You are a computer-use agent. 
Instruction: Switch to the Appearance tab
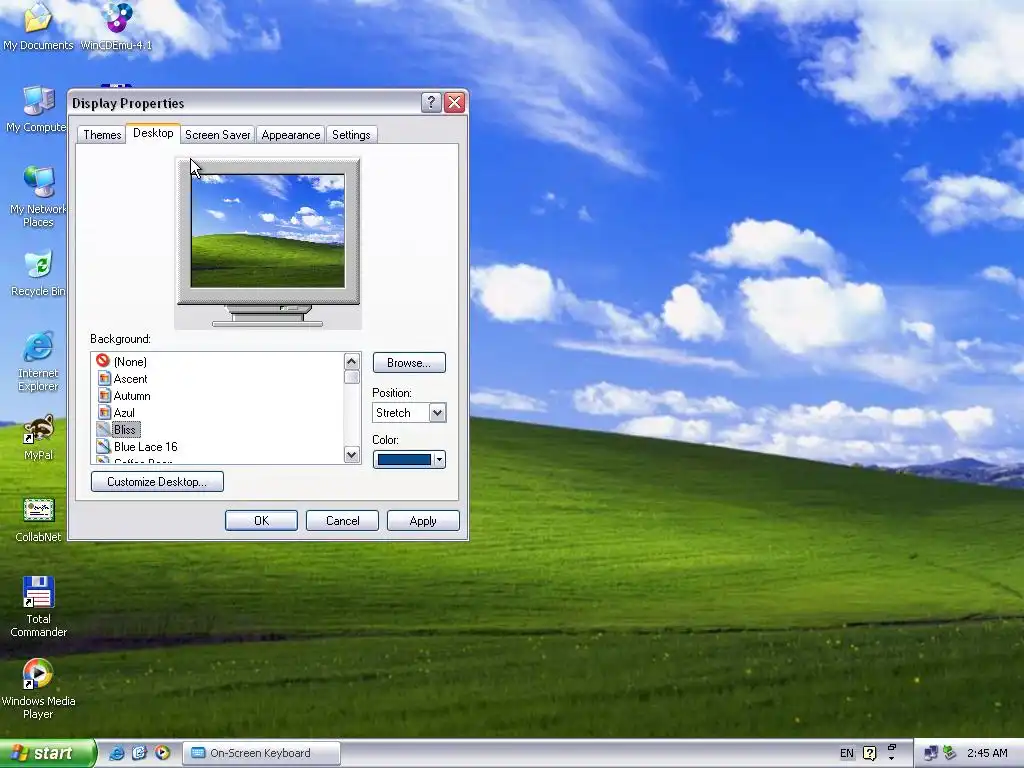pos(291,135)
